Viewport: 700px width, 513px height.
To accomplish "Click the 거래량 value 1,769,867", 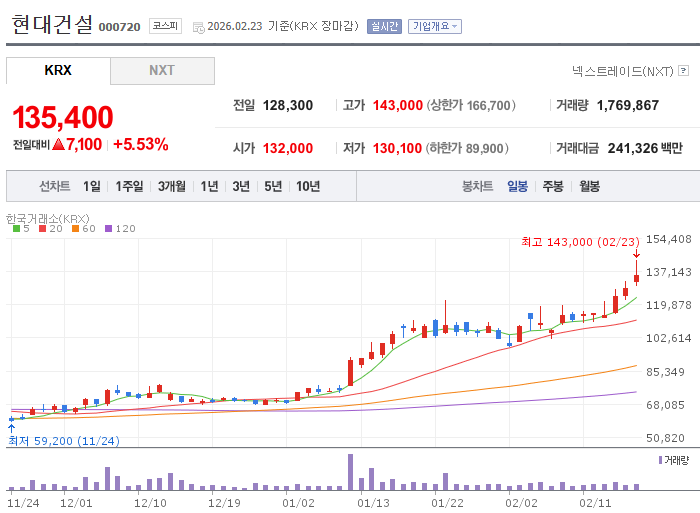I will click(x=628, y=105).
